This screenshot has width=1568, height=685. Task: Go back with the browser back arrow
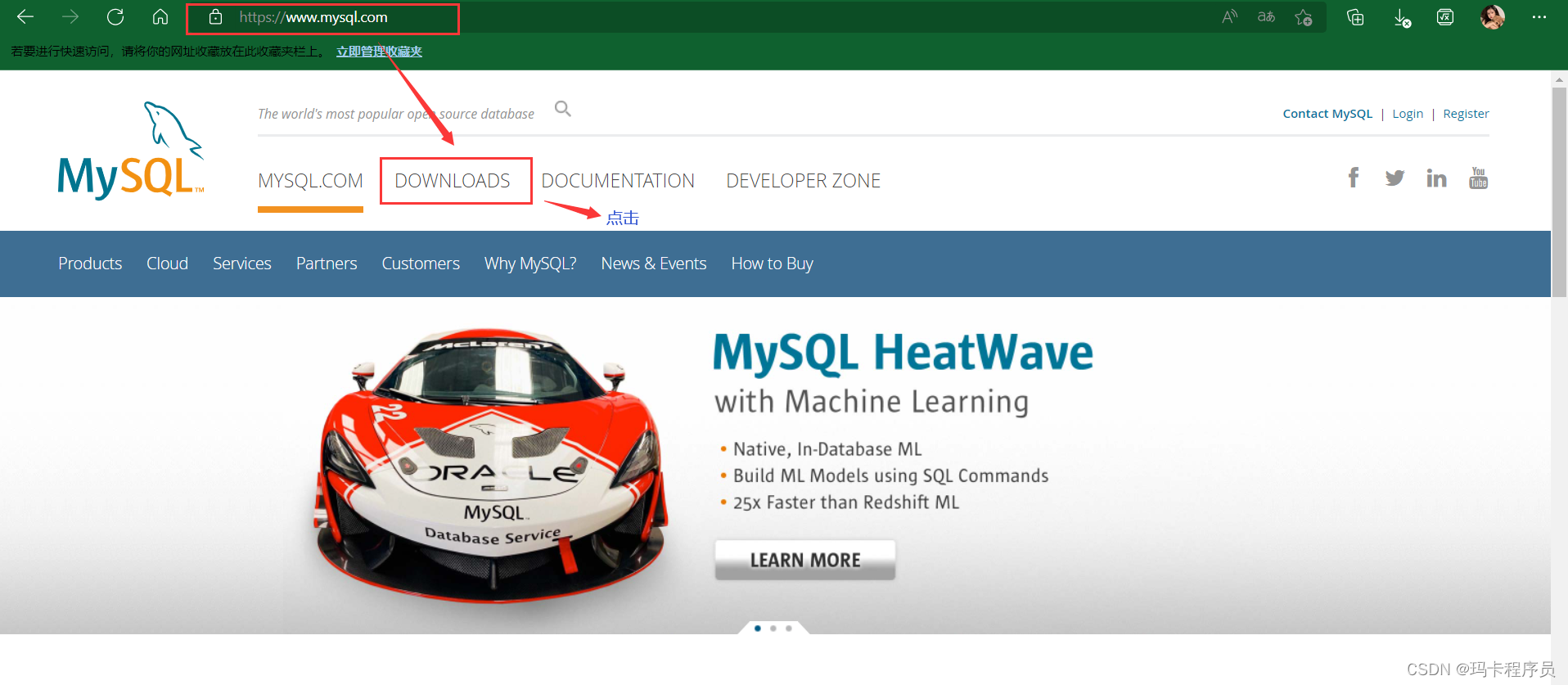25,16
